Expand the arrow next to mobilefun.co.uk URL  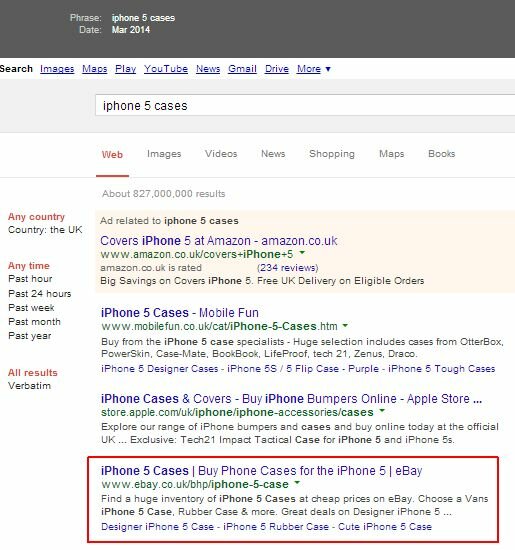click(345, 326)
